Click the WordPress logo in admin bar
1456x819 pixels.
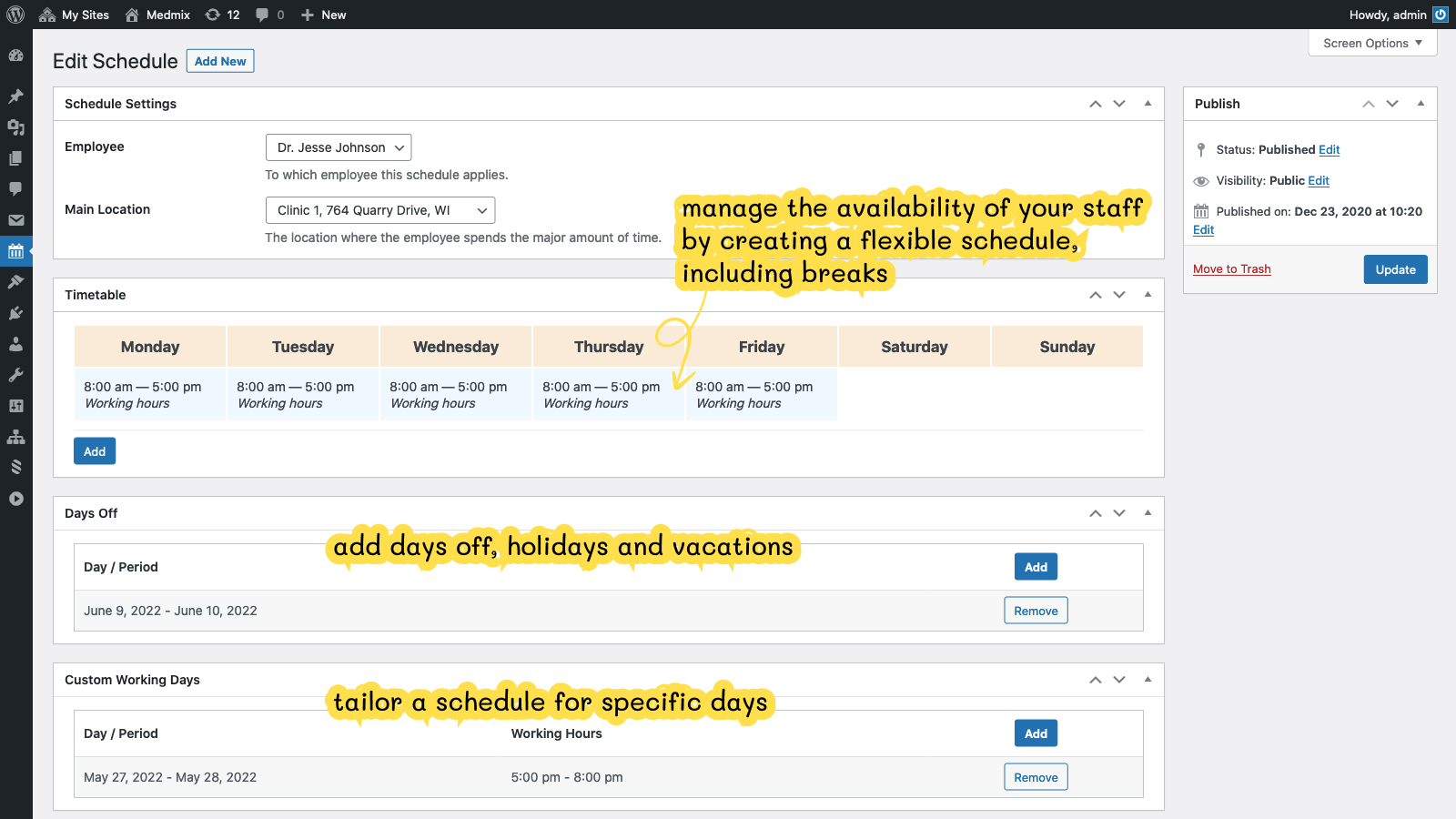click(15, 15)
